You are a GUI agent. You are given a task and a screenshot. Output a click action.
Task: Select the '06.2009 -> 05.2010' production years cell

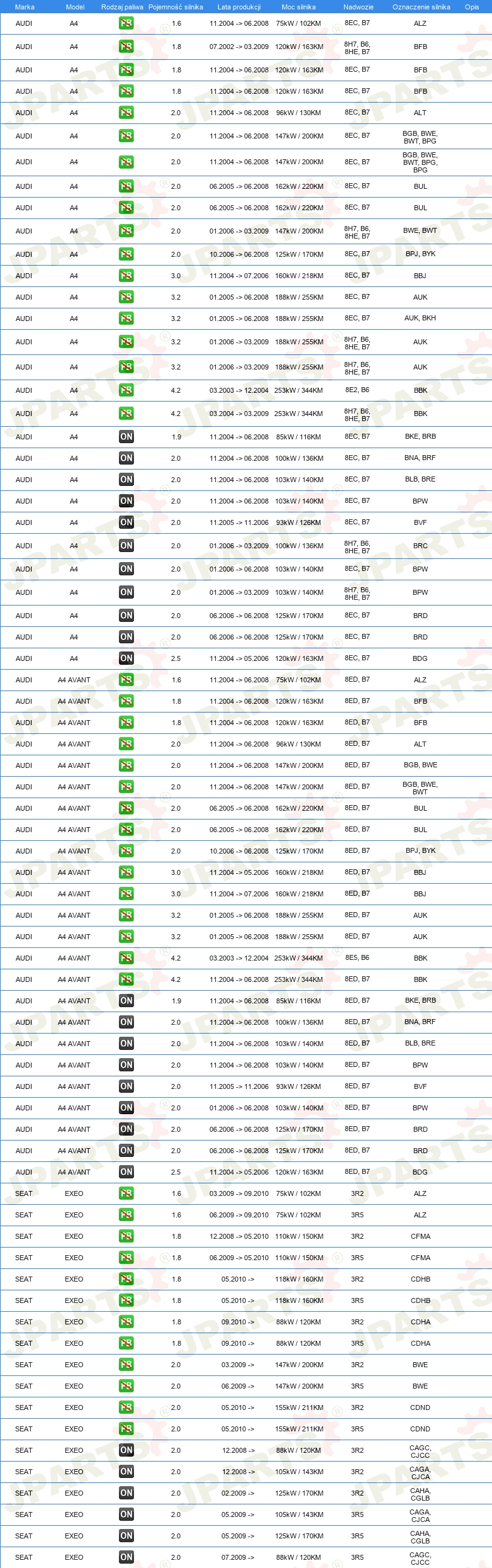[x=239, y=1258]
